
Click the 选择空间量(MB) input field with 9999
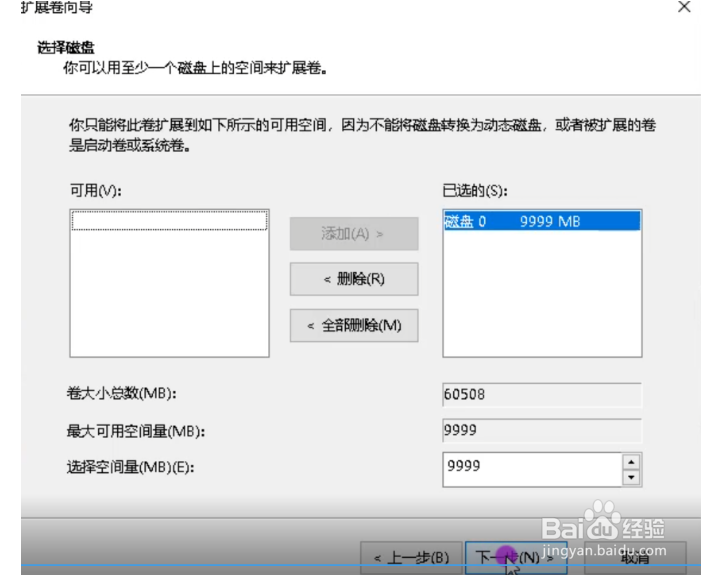tap(532, 469)
